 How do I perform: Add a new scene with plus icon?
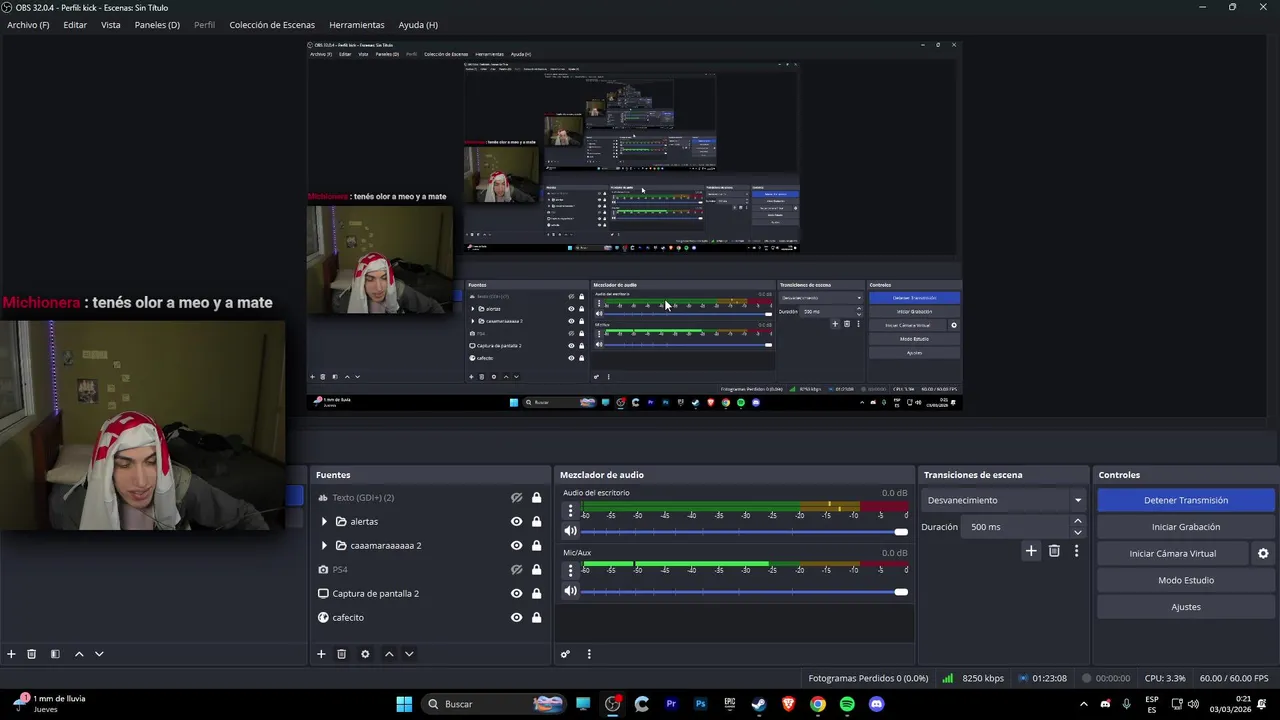pyautogui.click(x=11, y=654)
